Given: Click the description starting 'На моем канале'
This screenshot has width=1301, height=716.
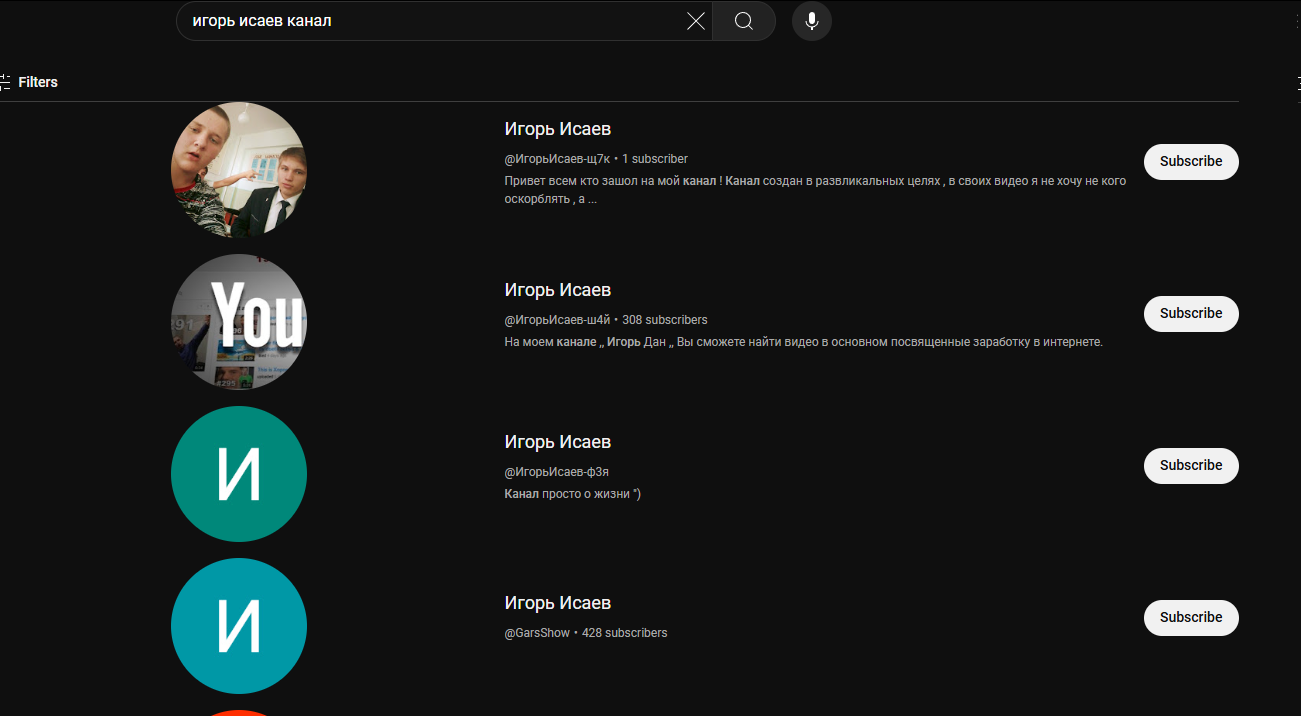Looking at the screenshot, I should [804, 342].
